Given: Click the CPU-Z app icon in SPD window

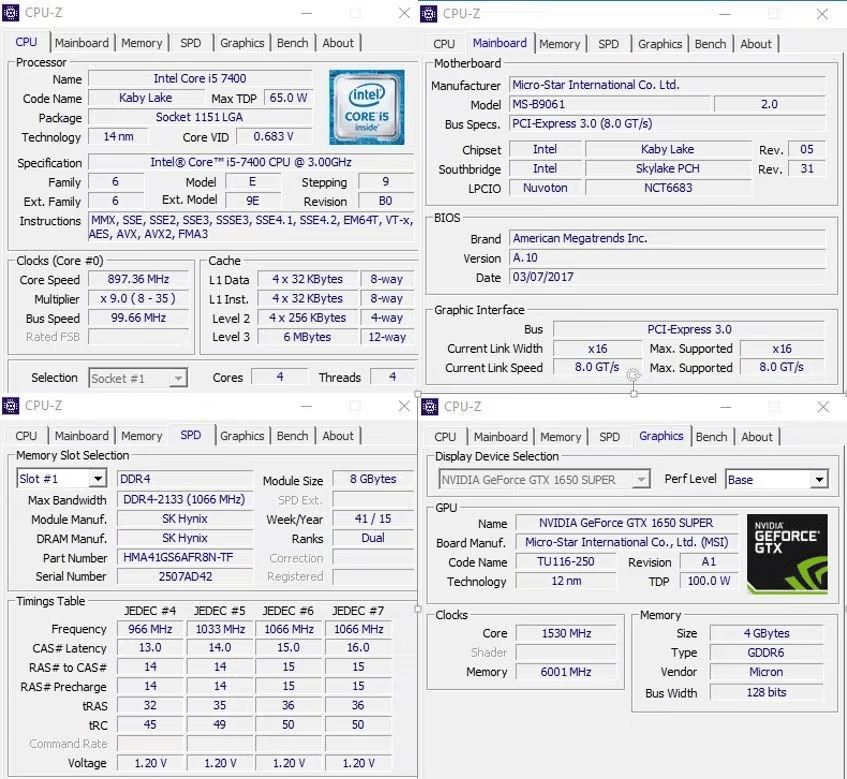Looking at the screenshot, I should click(11, 405).
